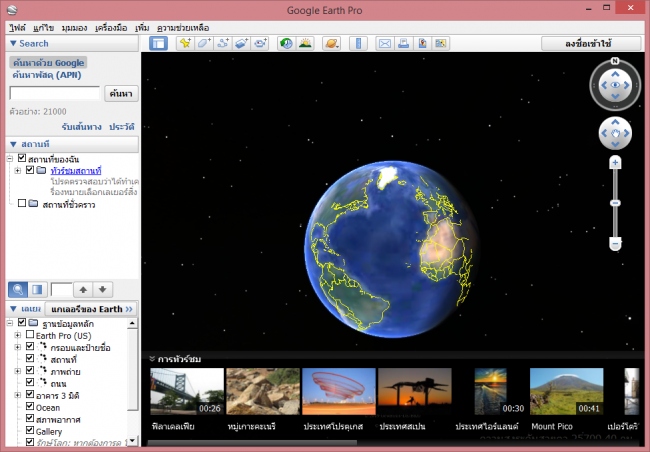Check the สถานที่ชั่วคราว folder checkbox

tap(22, 204)
